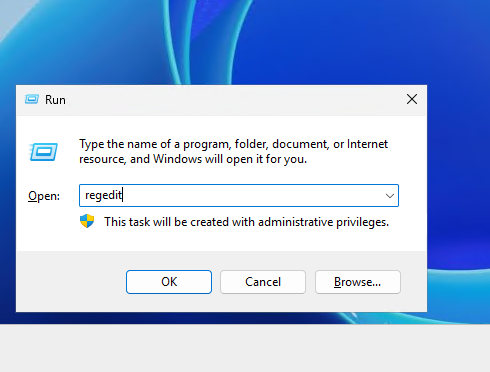Viewport: 490px width, 372px height.
Task: Open file picker with Browse button
Action: 358,282
